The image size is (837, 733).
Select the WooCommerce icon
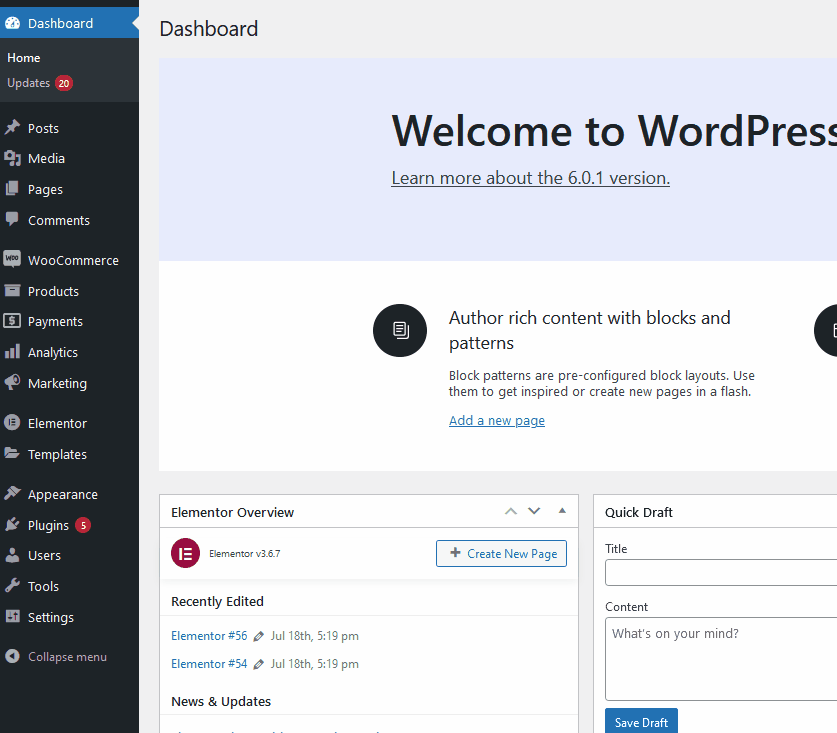coord(14,259)
